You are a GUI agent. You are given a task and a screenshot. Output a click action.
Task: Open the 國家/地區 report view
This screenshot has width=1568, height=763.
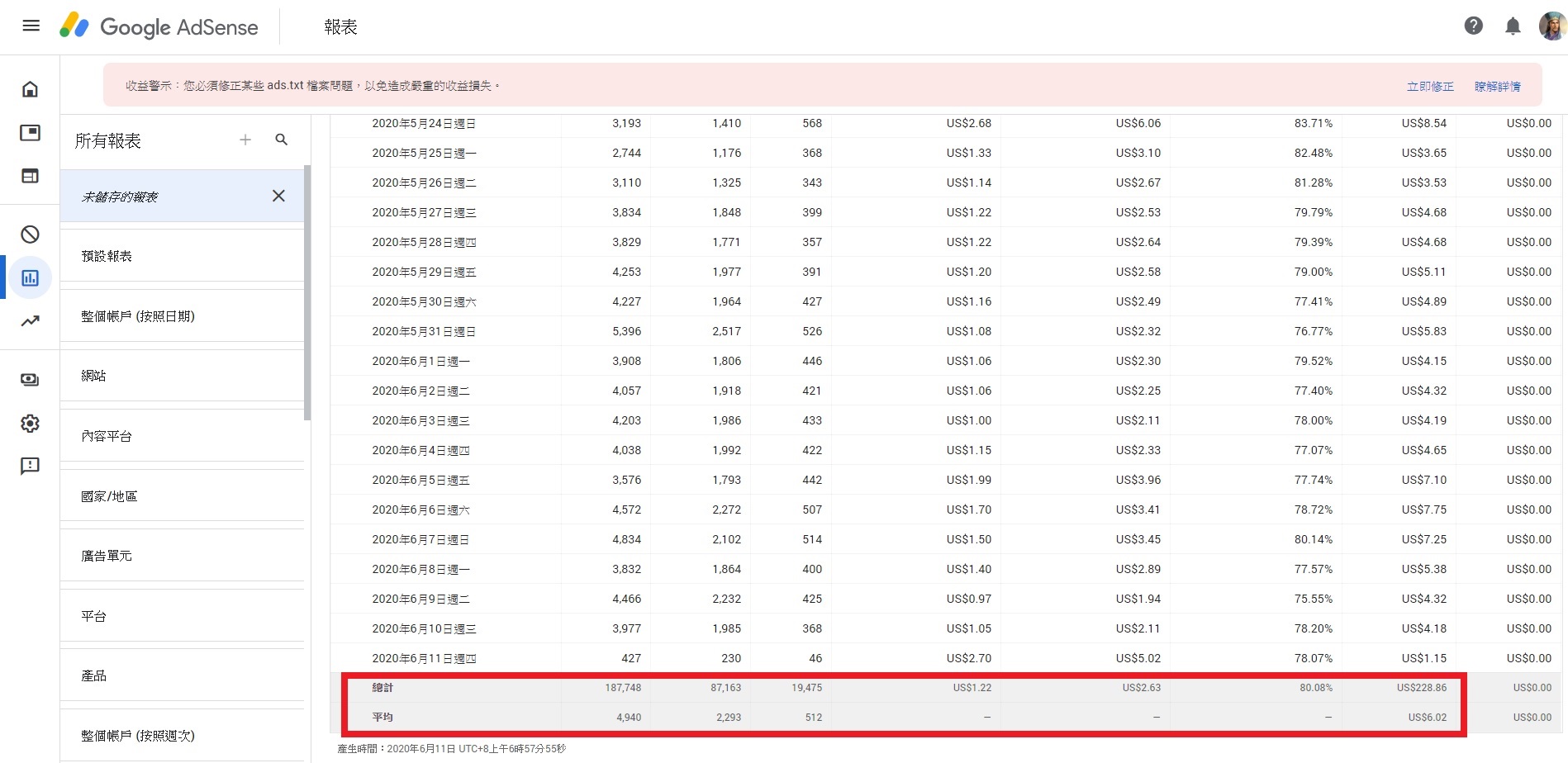click(108, 495)
